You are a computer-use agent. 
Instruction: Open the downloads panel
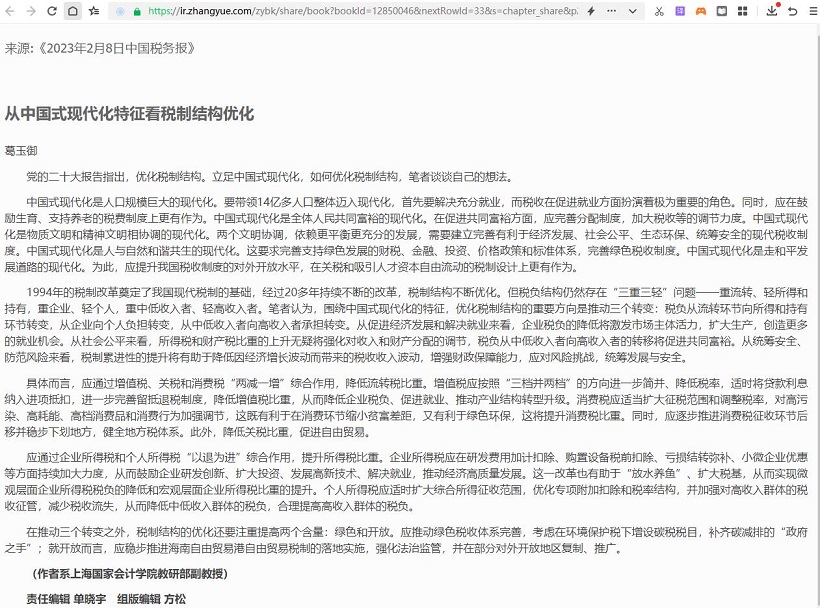772,11
